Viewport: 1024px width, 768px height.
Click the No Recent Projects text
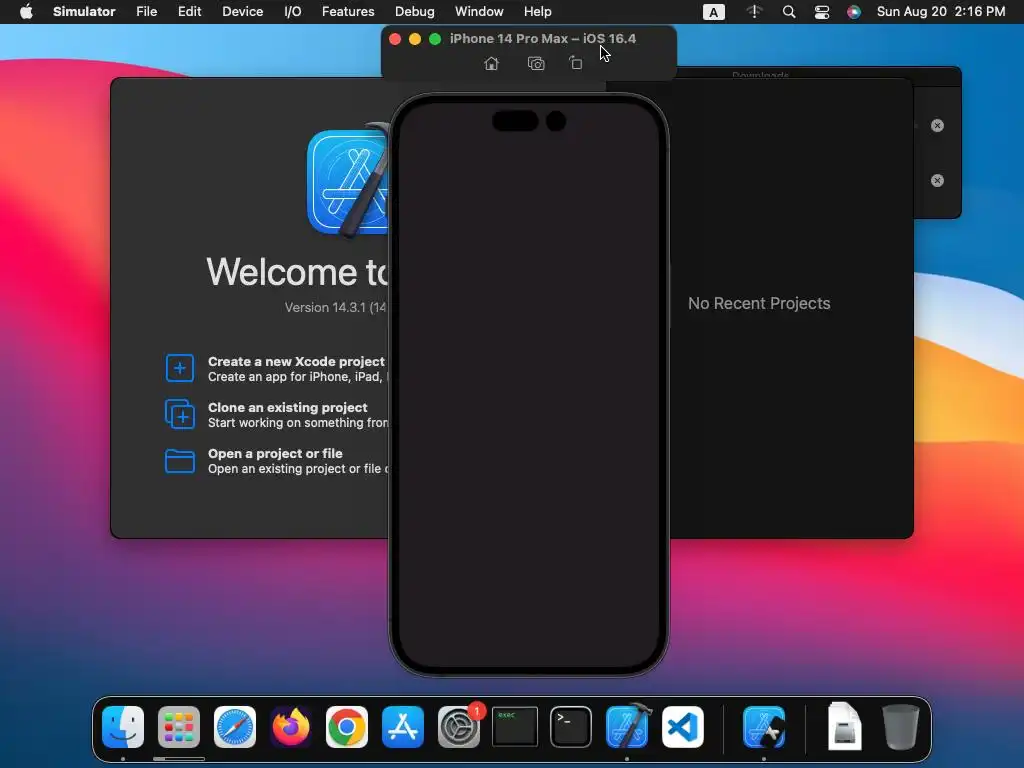click(x=759, y=303)
